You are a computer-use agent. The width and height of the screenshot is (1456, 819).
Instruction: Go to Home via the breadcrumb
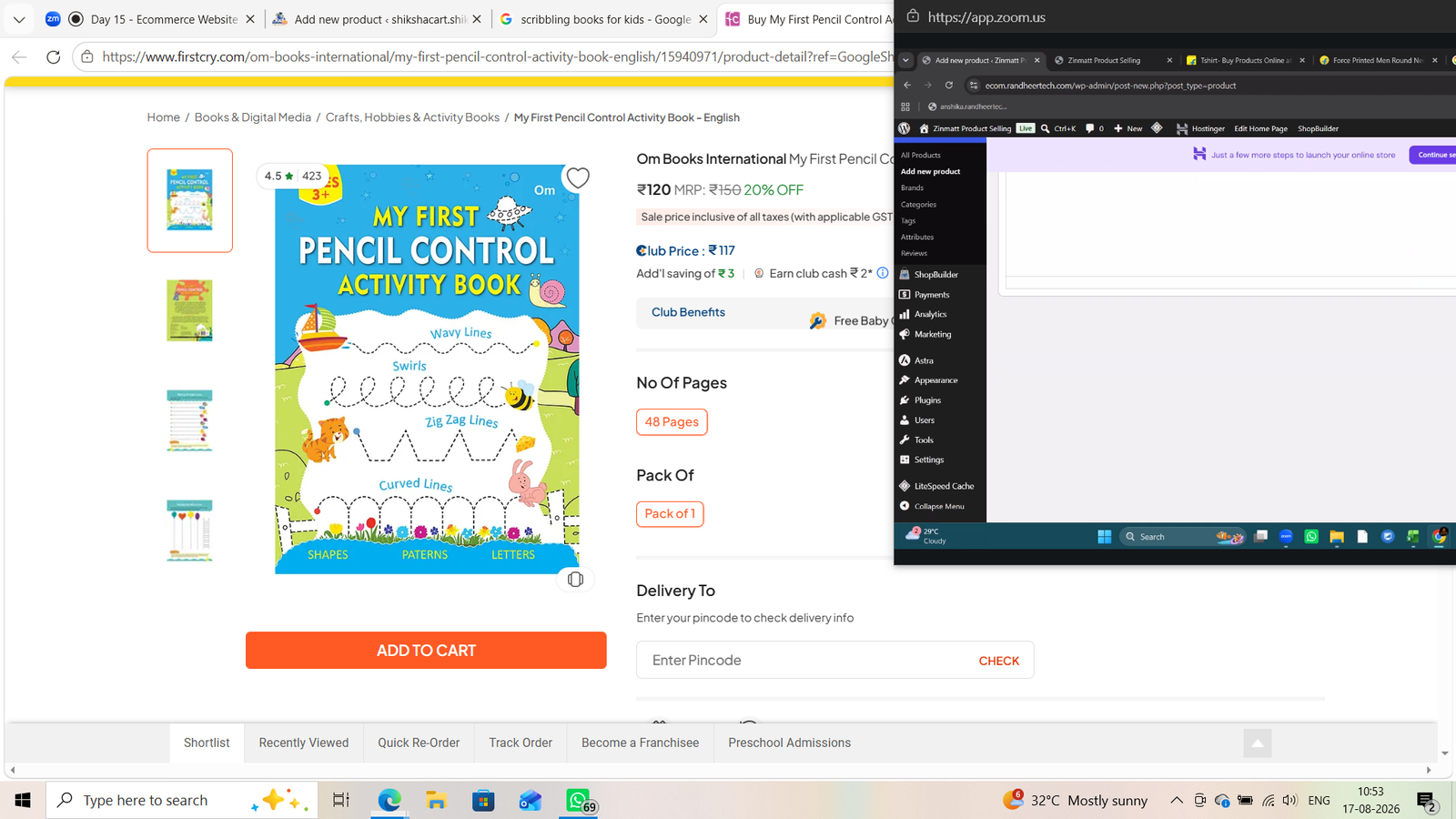164,117
